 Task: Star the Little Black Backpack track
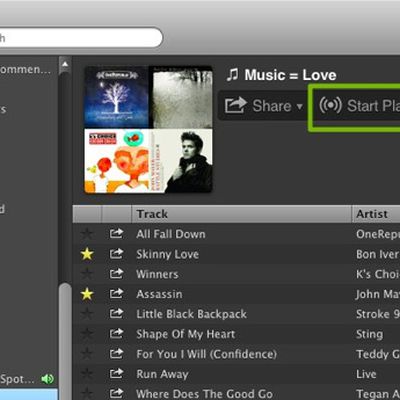click(x=87, y=314)
